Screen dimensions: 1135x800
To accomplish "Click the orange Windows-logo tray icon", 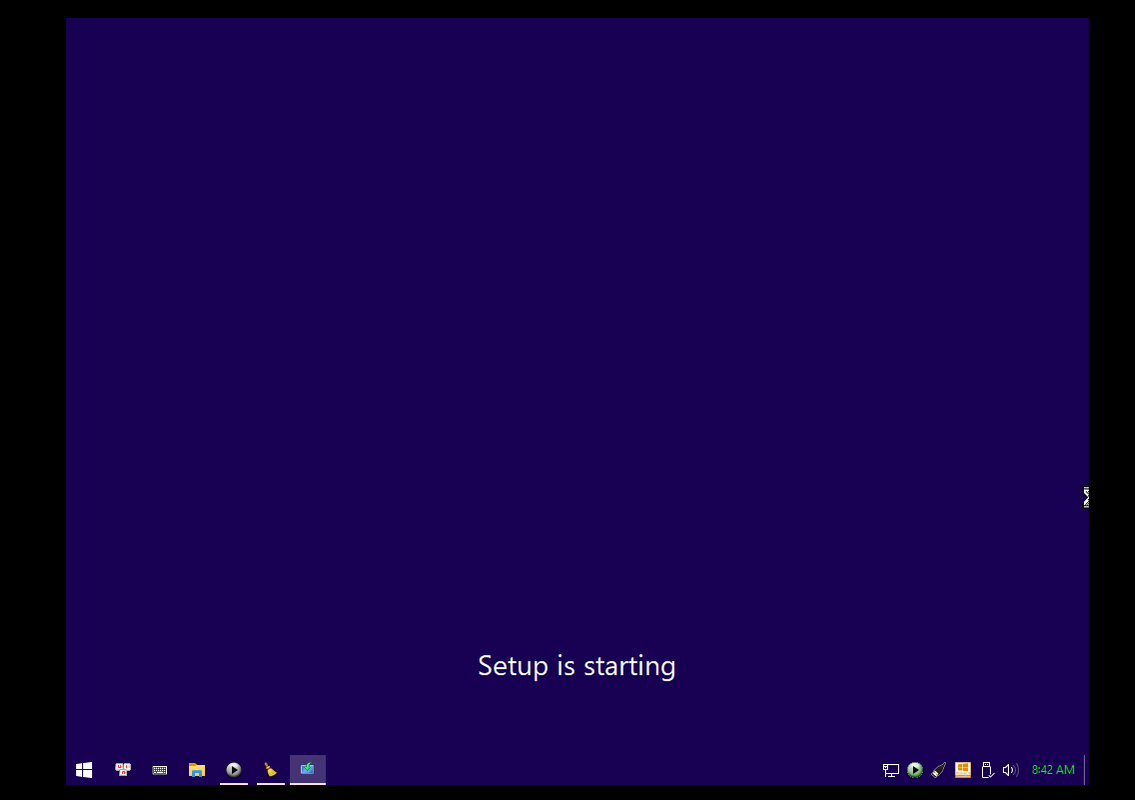I will [x=963, y=770].
